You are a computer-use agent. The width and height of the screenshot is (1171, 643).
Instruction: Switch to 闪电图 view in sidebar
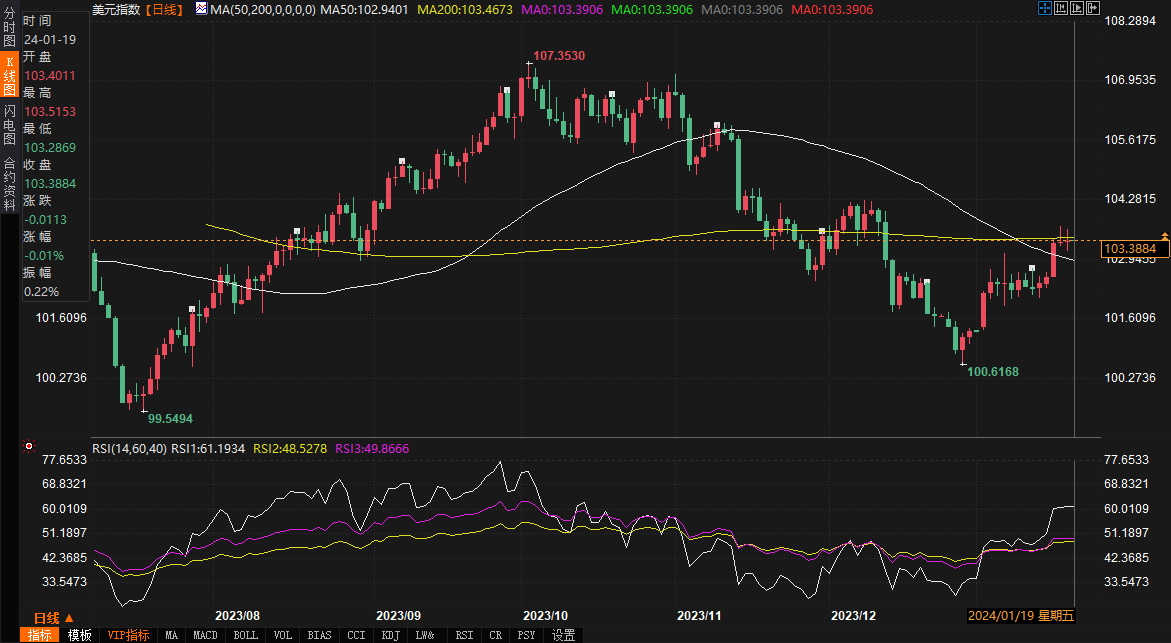9,125
